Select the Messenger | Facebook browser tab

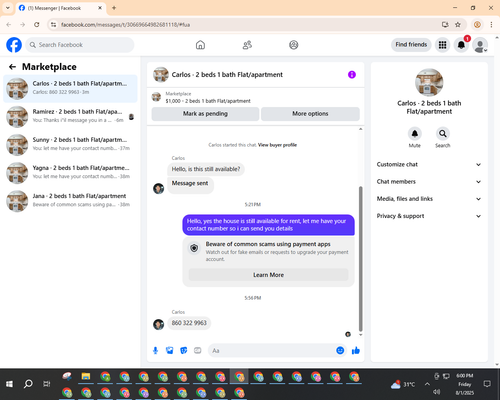[x=60, y=8]
